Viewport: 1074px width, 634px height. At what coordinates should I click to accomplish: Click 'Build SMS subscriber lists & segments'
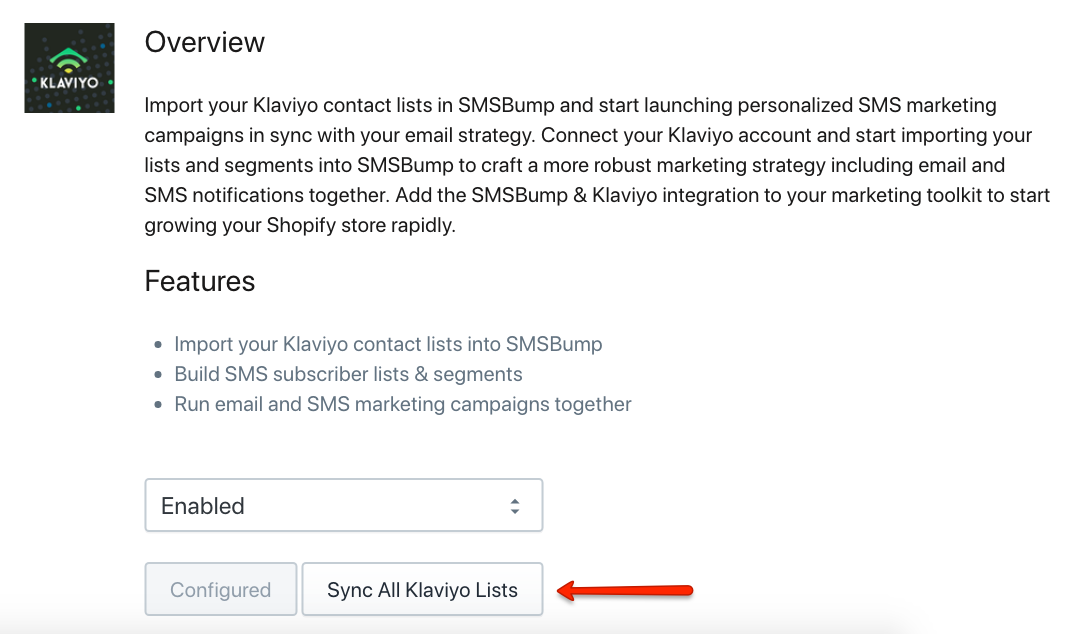click(x=348, y=374)
